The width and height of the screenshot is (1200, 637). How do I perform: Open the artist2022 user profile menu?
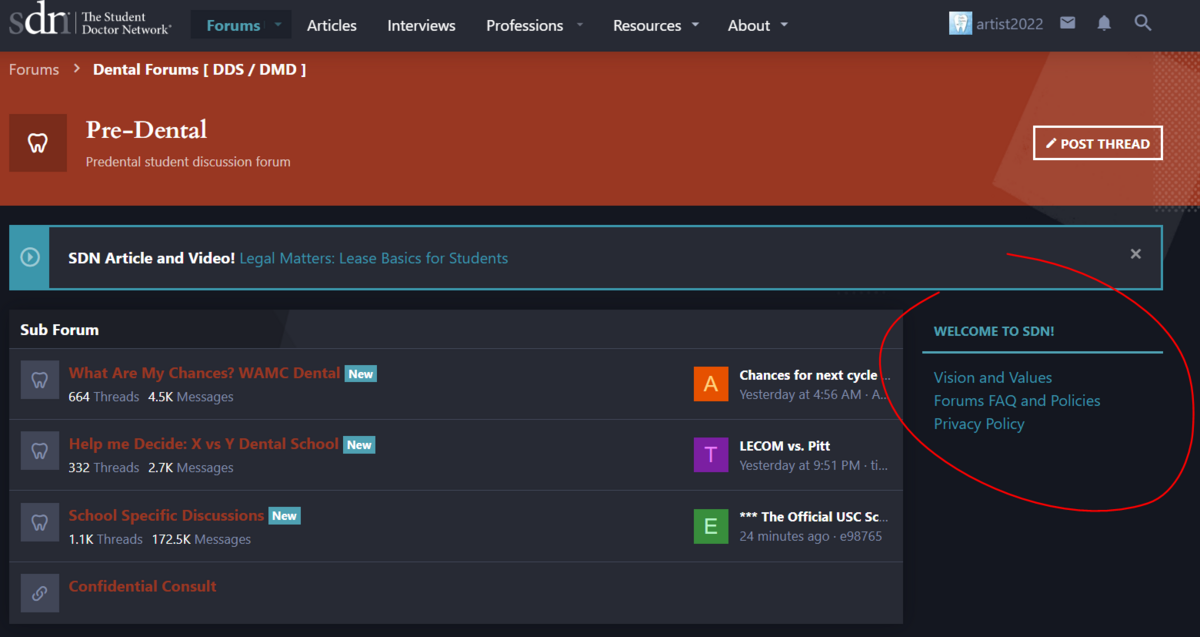997,24
